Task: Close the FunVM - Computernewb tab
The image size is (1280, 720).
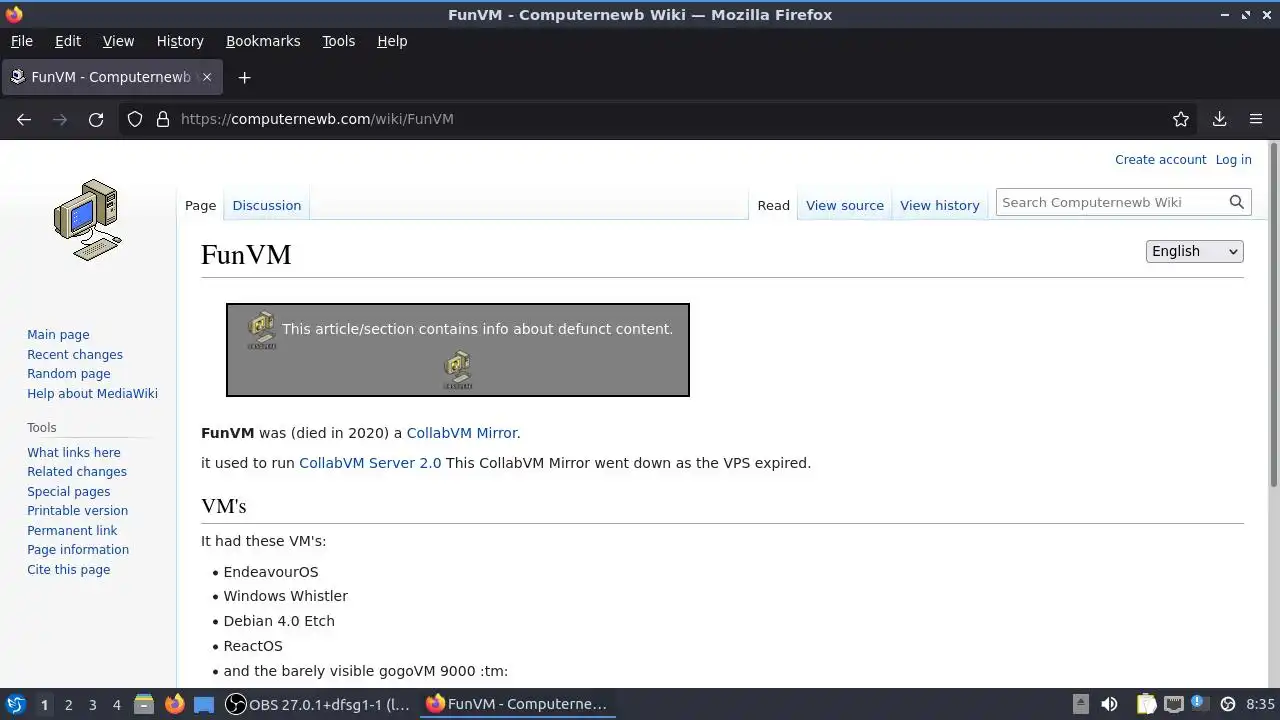Action: coord(207,77)
